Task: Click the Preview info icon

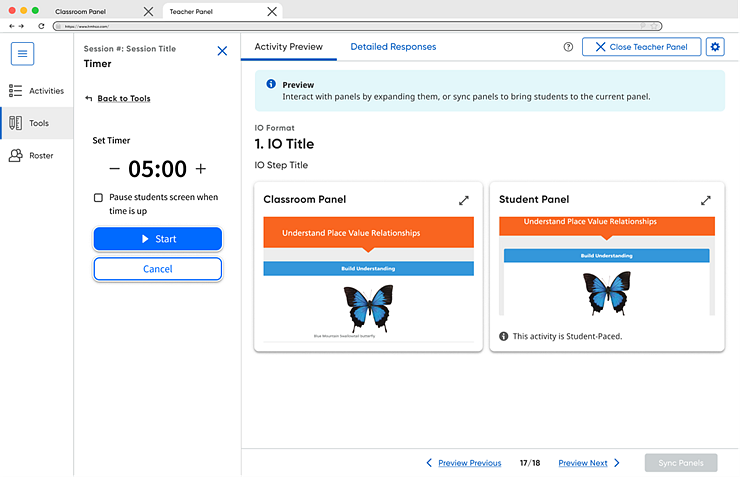Action: coord(271,84)
